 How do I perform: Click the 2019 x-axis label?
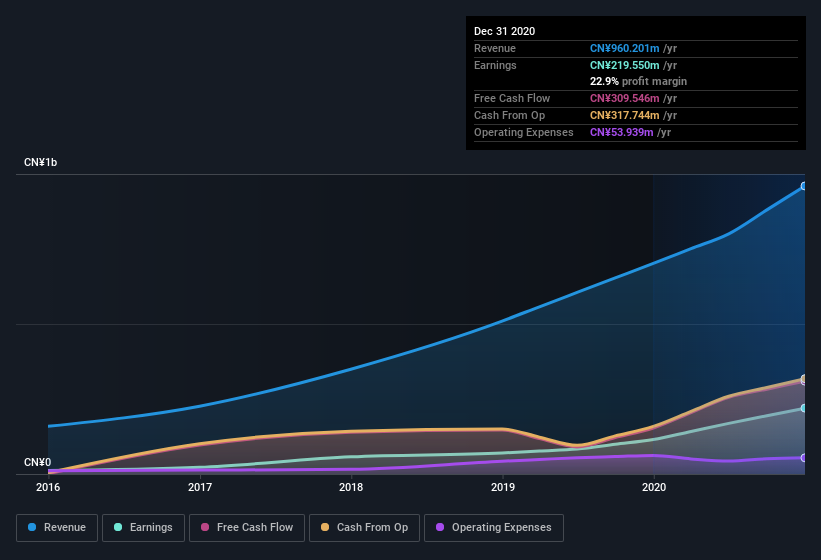click(x=503, y=487)
